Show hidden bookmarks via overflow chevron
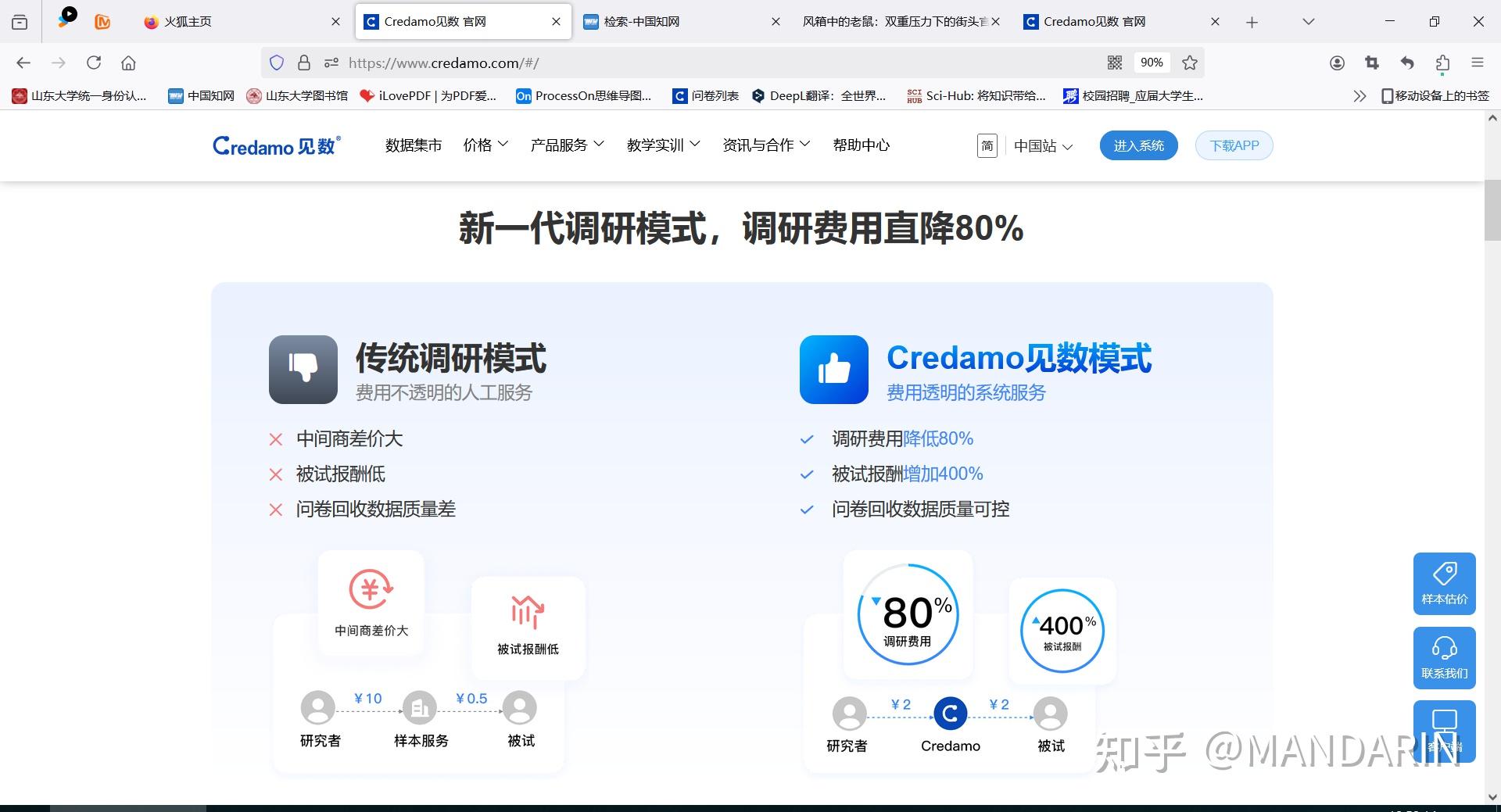 [1359, 95]
